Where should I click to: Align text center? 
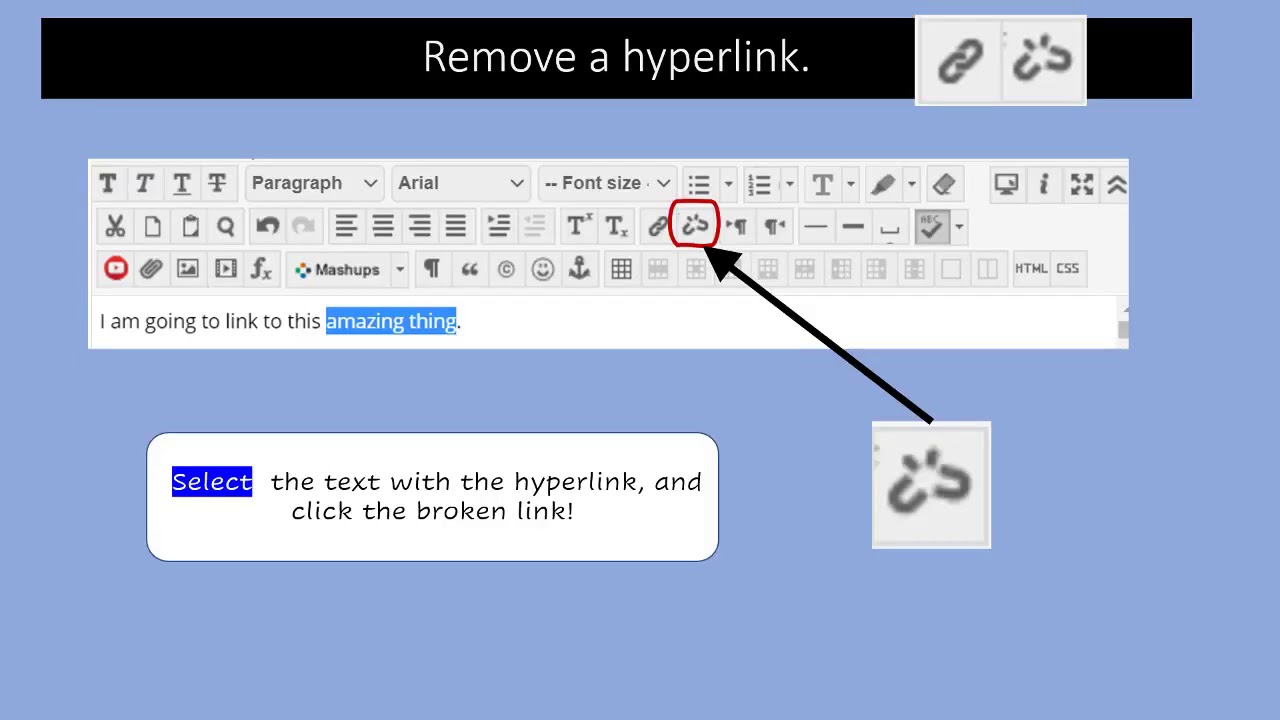pos(383,227)
